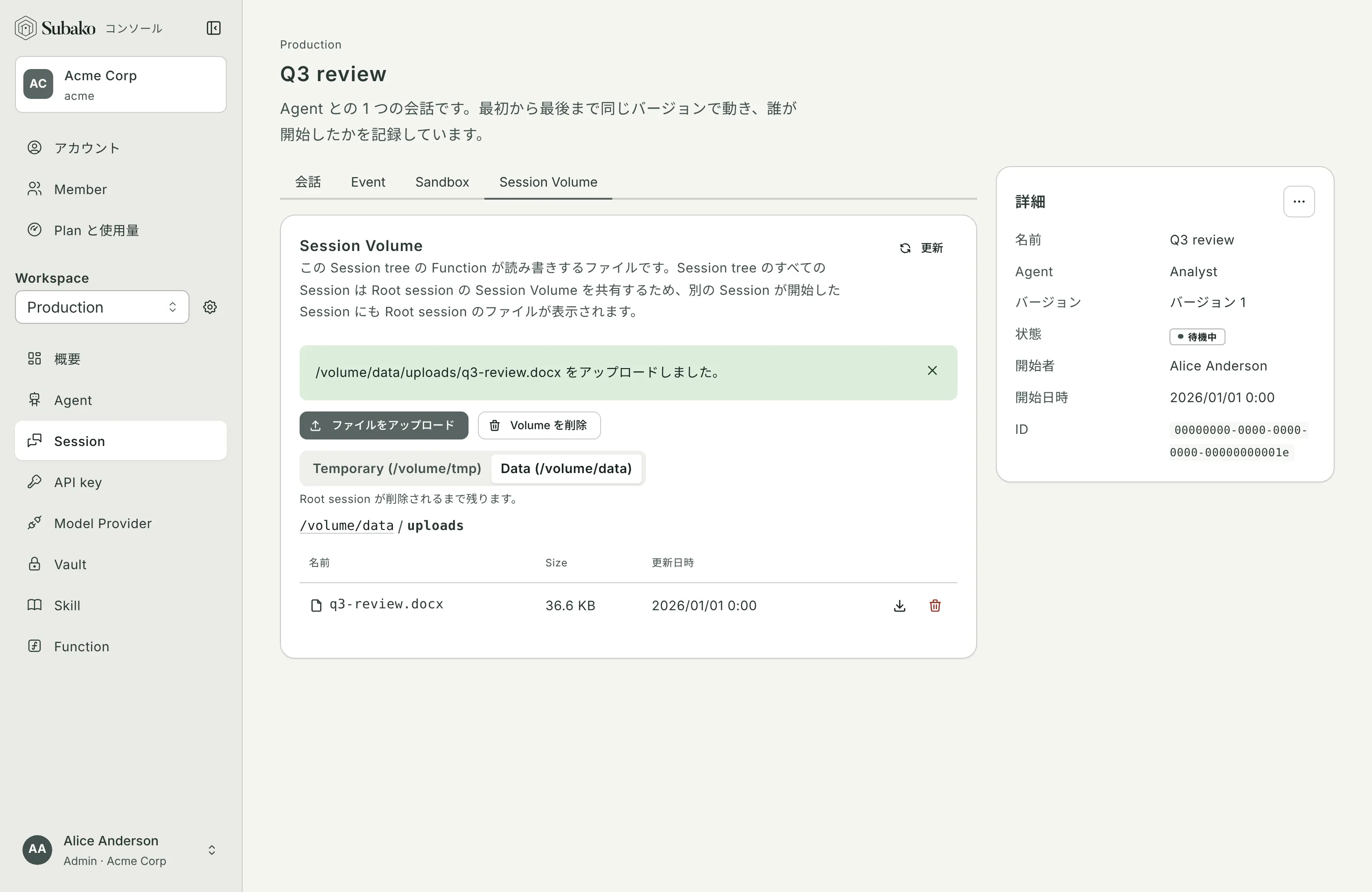Click the 更新日時 column header
Screen dimensions: 1372x892
pyautogui.click(x=673, y=562)
